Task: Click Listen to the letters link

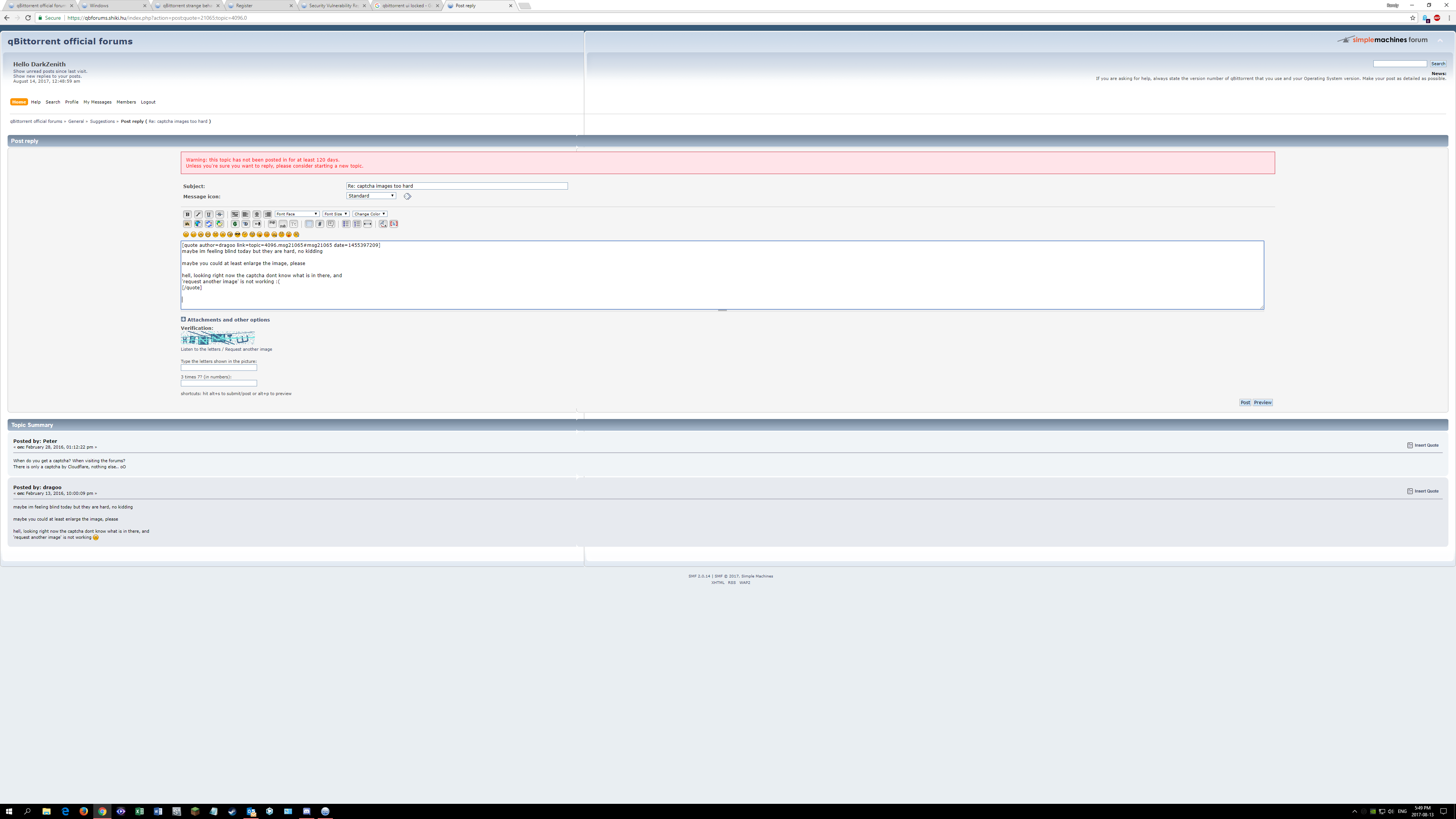Action: click(x=201, y=349)
